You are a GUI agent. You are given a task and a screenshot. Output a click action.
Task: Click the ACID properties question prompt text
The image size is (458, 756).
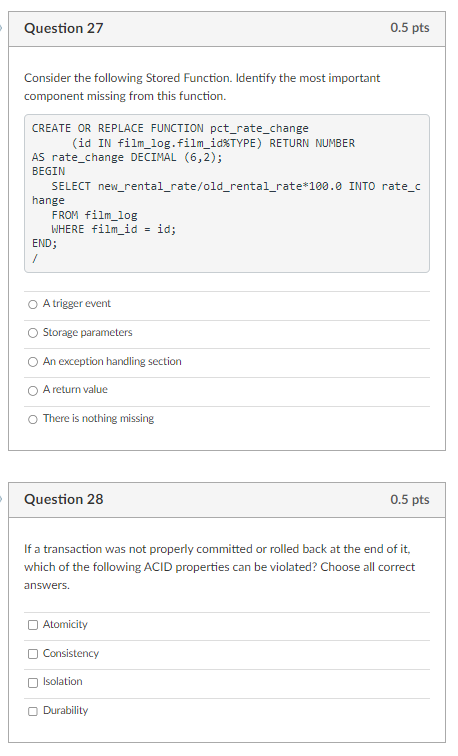pos(219,567)
